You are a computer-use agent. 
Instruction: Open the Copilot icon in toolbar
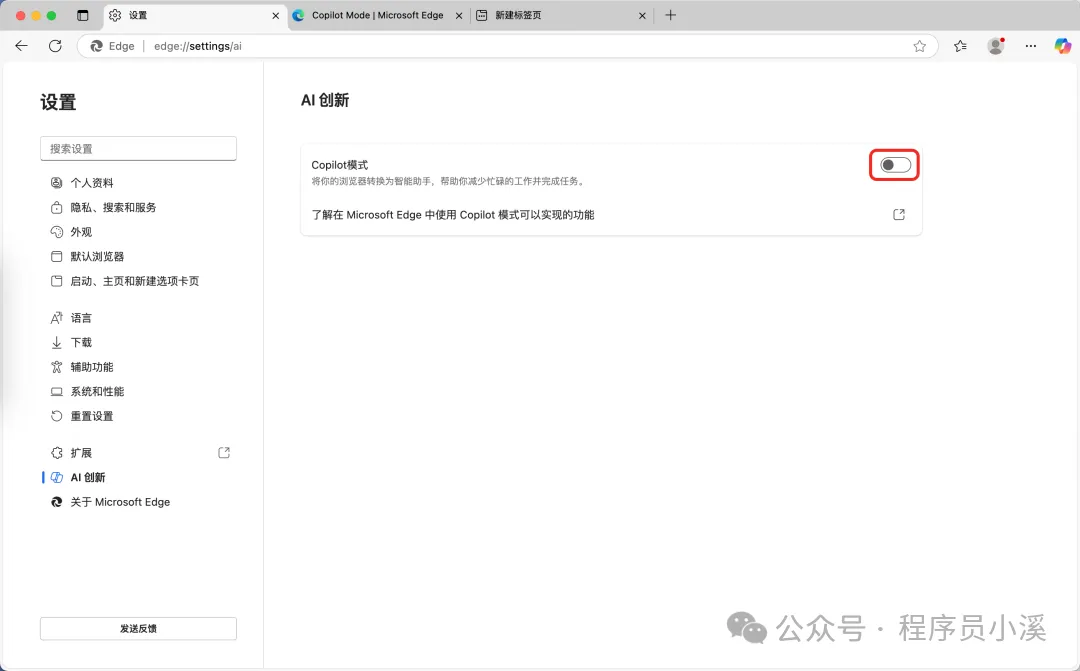coord(1063,46)
